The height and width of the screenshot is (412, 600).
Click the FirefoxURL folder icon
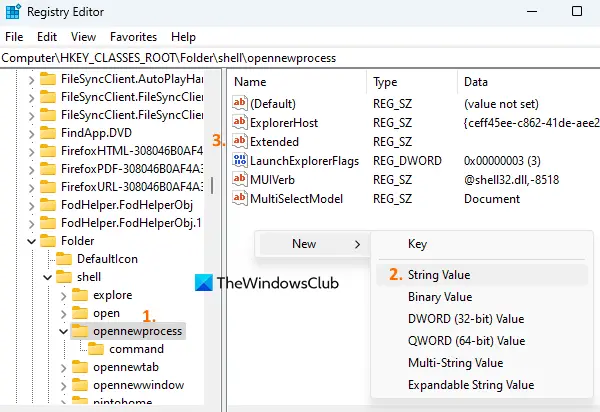[x=48, y=187]
